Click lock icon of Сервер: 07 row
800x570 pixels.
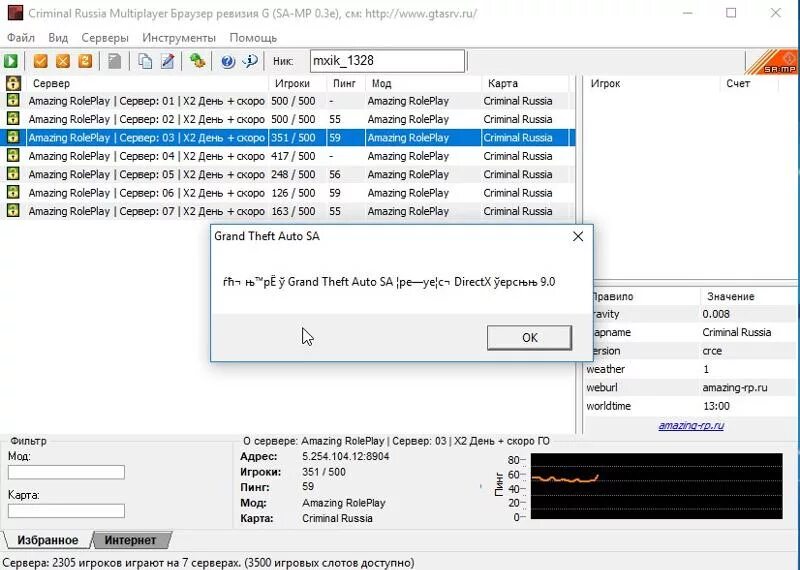click(x=13, y=210)
